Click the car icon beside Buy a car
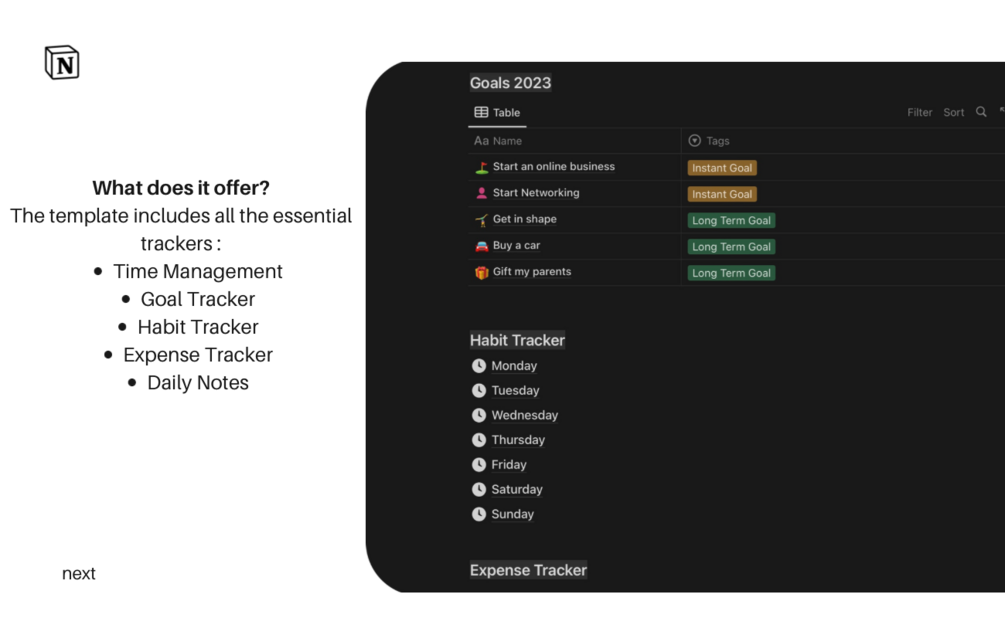 (x=481, y=246)
